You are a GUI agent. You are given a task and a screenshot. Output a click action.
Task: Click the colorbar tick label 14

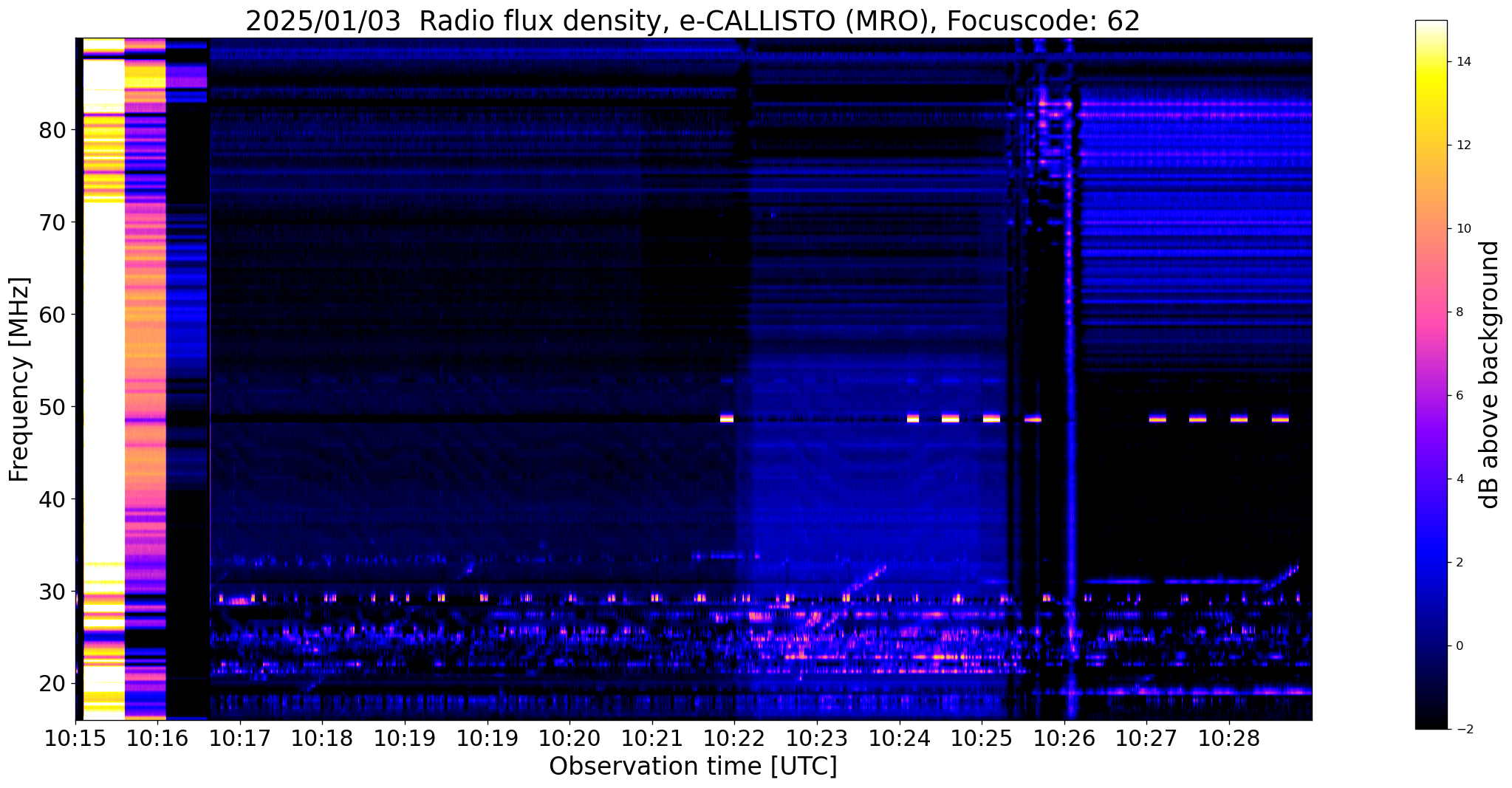point(1463,62)
